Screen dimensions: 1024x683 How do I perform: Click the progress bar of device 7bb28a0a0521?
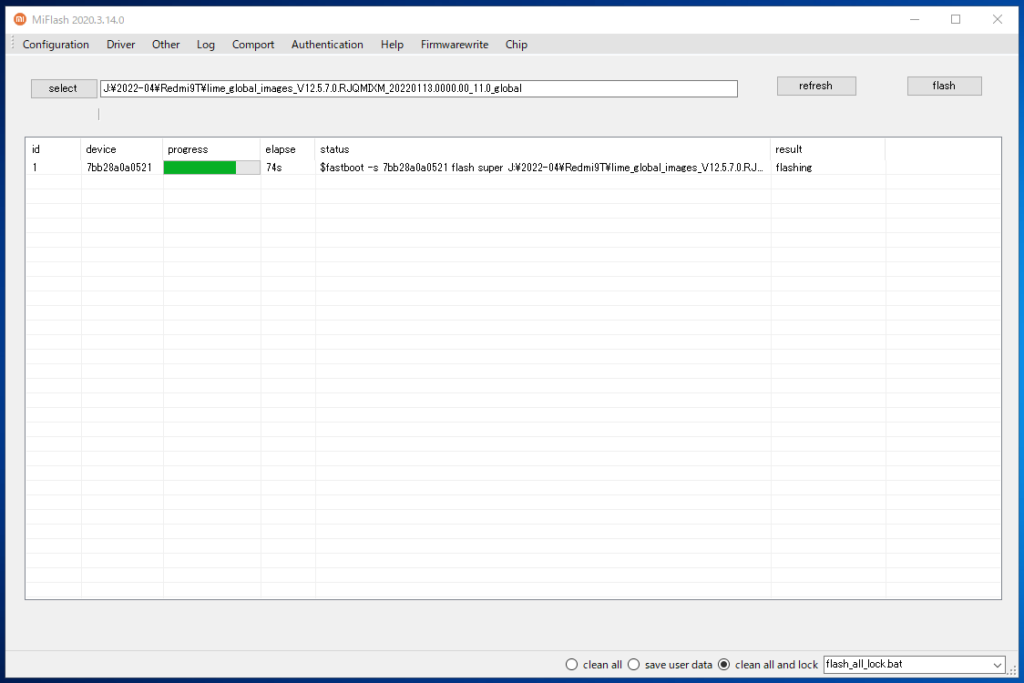[x=211, y=167]
